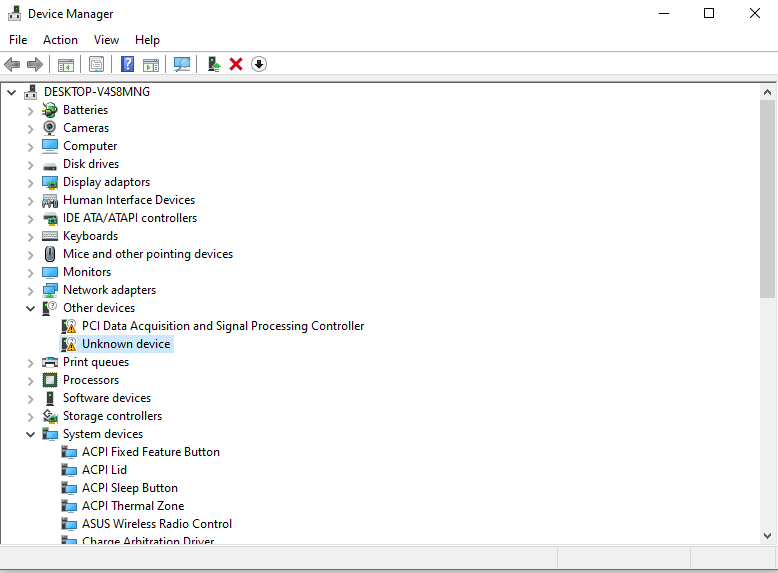Select the ACPI Sleep Button device
This screenshot has width=778, height=573.
[130, 488]
